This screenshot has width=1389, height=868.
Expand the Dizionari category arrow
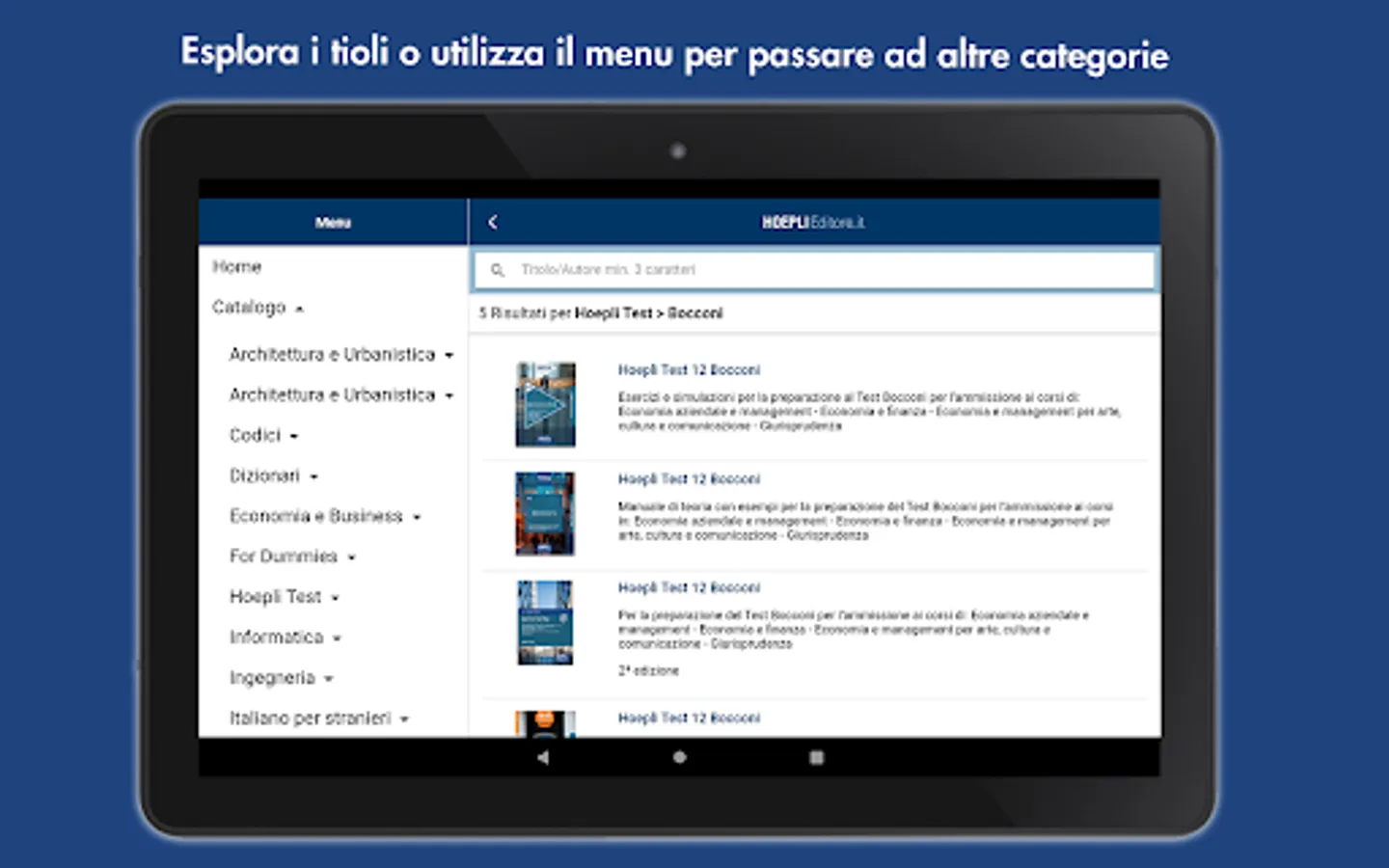(x=313, y=476)
